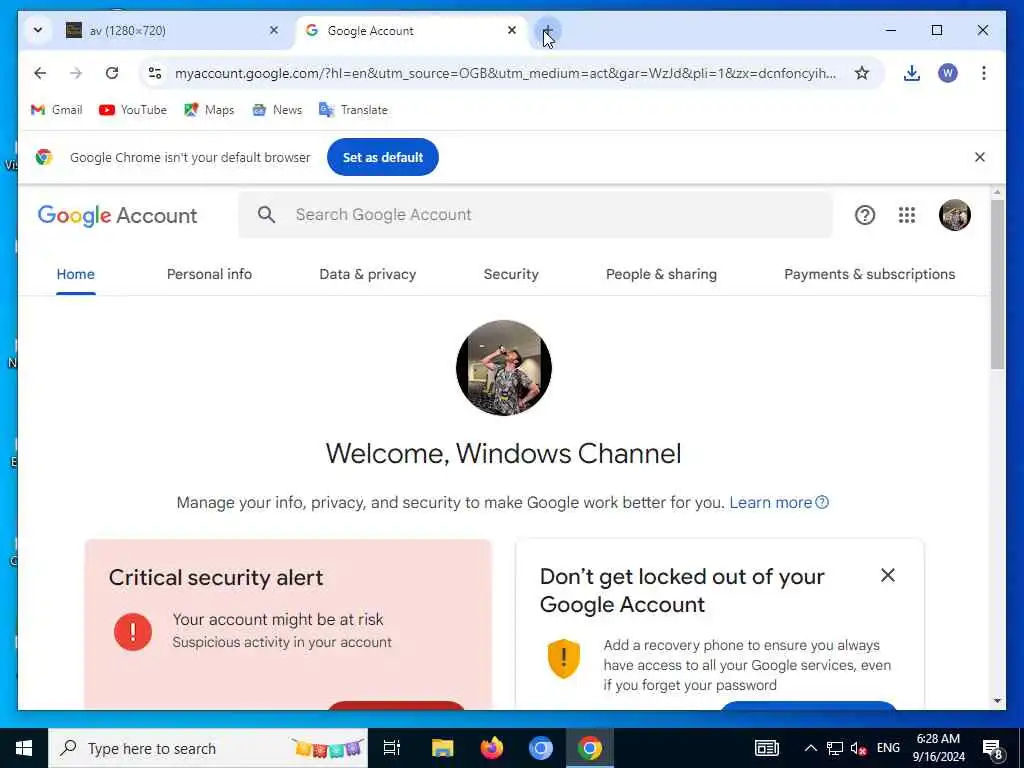
Task: Click the myaccount.google.com address bar URL
Action: tap(505, 73)
